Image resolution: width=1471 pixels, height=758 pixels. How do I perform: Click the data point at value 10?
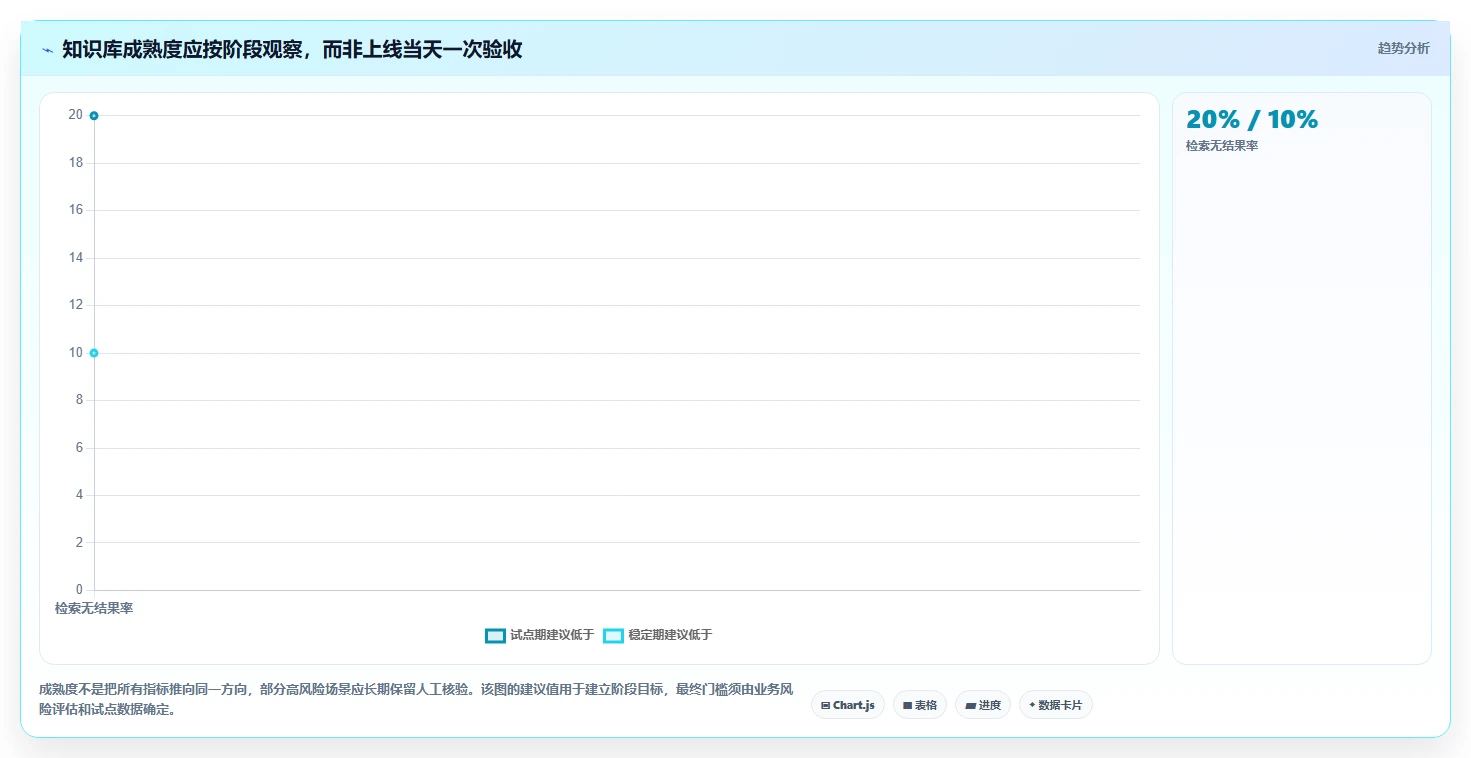tap(94, 353)
